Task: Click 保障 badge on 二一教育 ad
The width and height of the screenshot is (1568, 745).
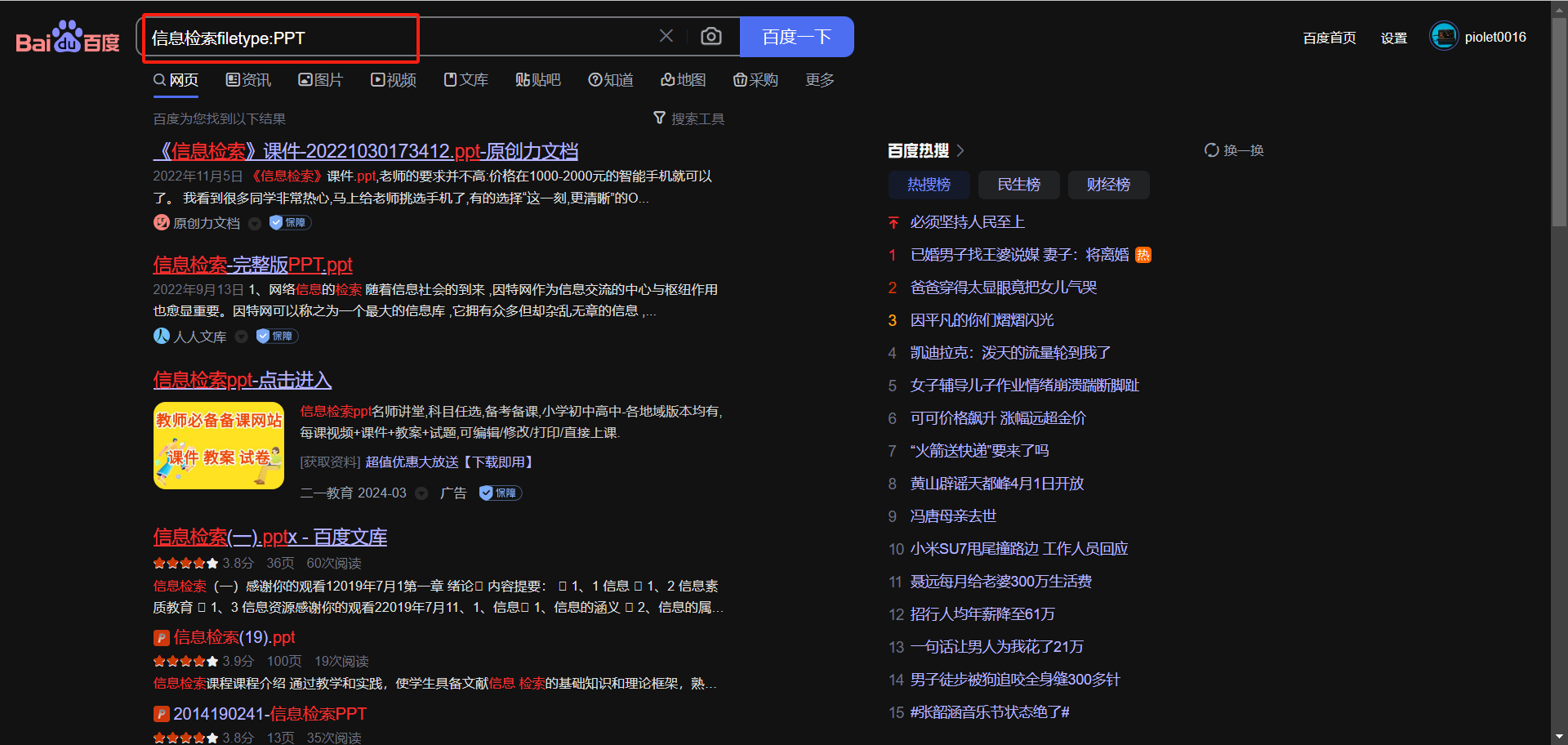Action: (x=500, y=493)
